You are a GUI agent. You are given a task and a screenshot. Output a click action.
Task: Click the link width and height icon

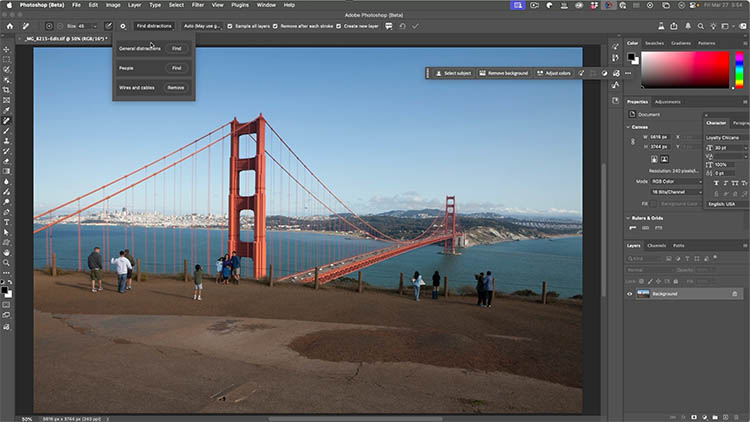[x=633, y=142]
